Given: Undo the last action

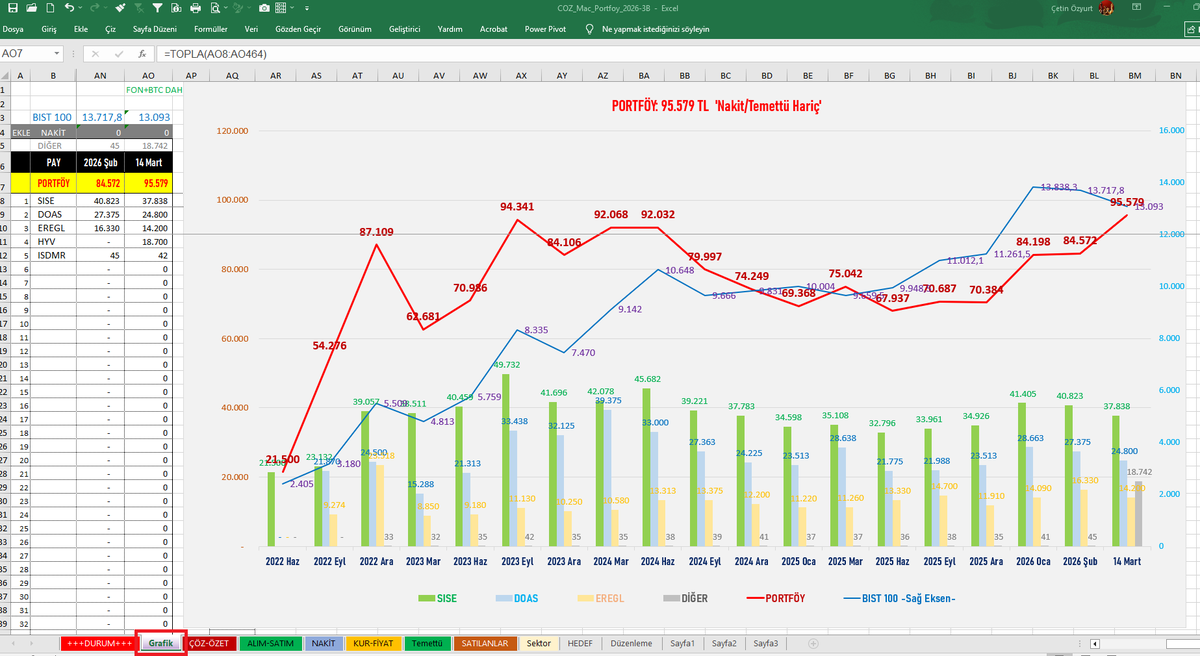Looking at the screenshot, I should 69,8.
